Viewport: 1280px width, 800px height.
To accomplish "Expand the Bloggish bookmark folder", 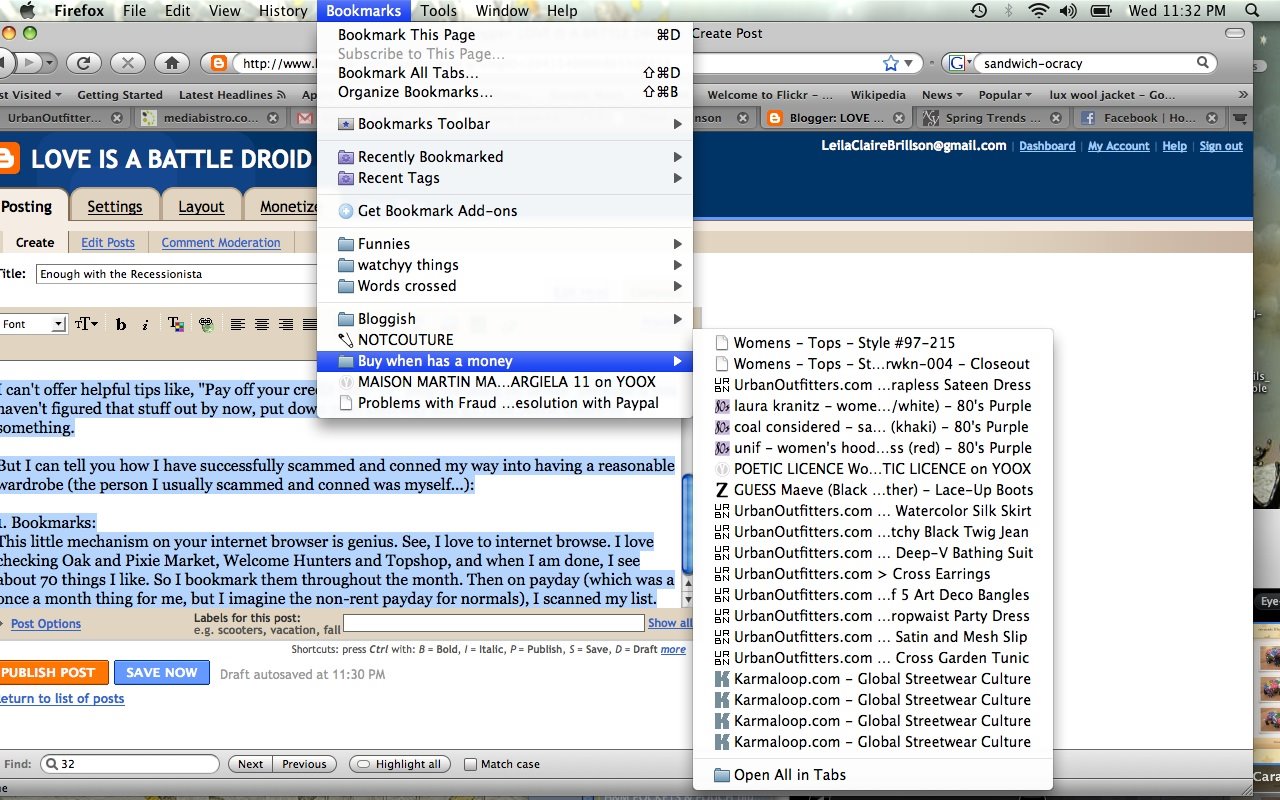I will tap(504, 319).
